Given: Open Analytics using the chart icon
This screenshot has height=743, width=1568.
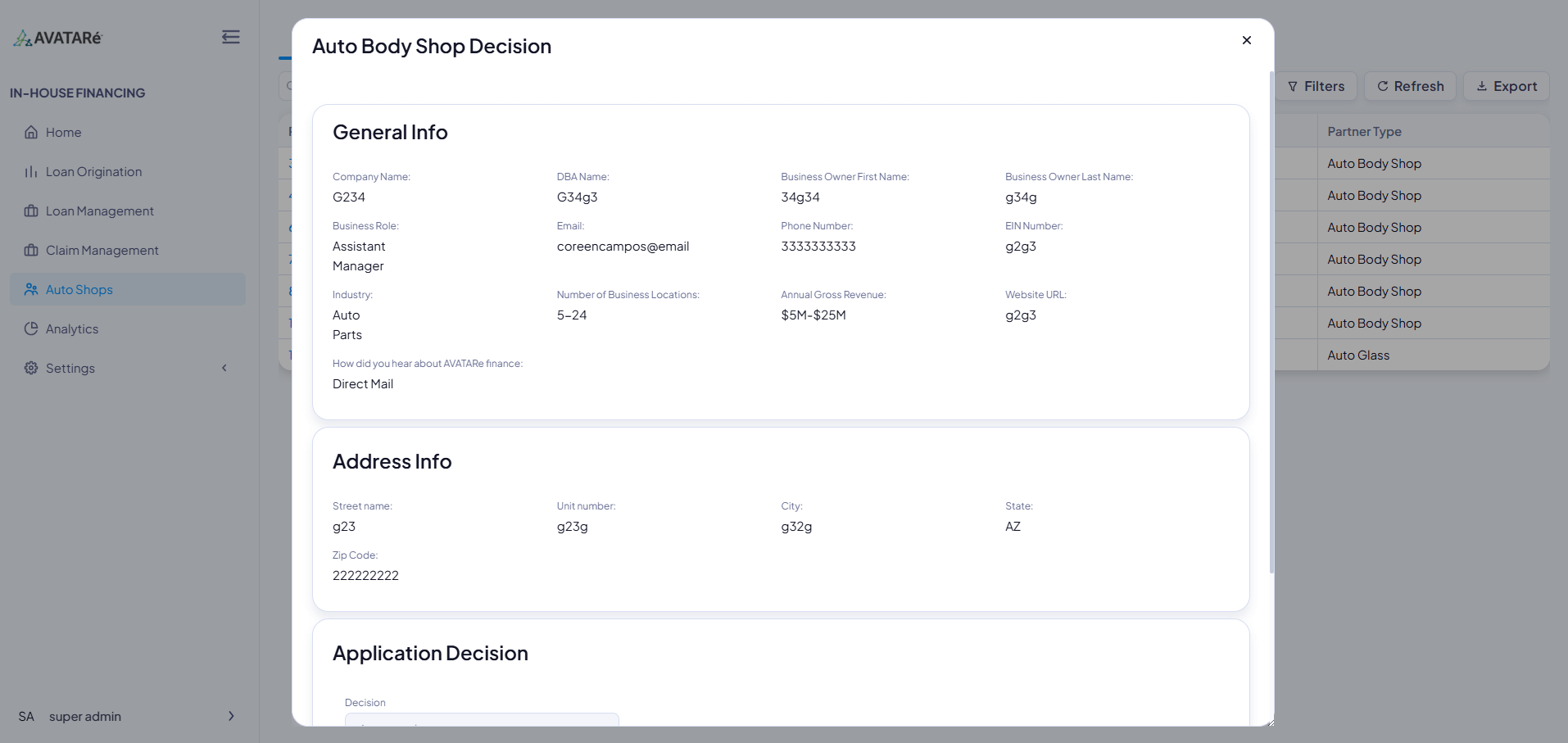Looking at the screenshot, I should (x=30, y=328).
